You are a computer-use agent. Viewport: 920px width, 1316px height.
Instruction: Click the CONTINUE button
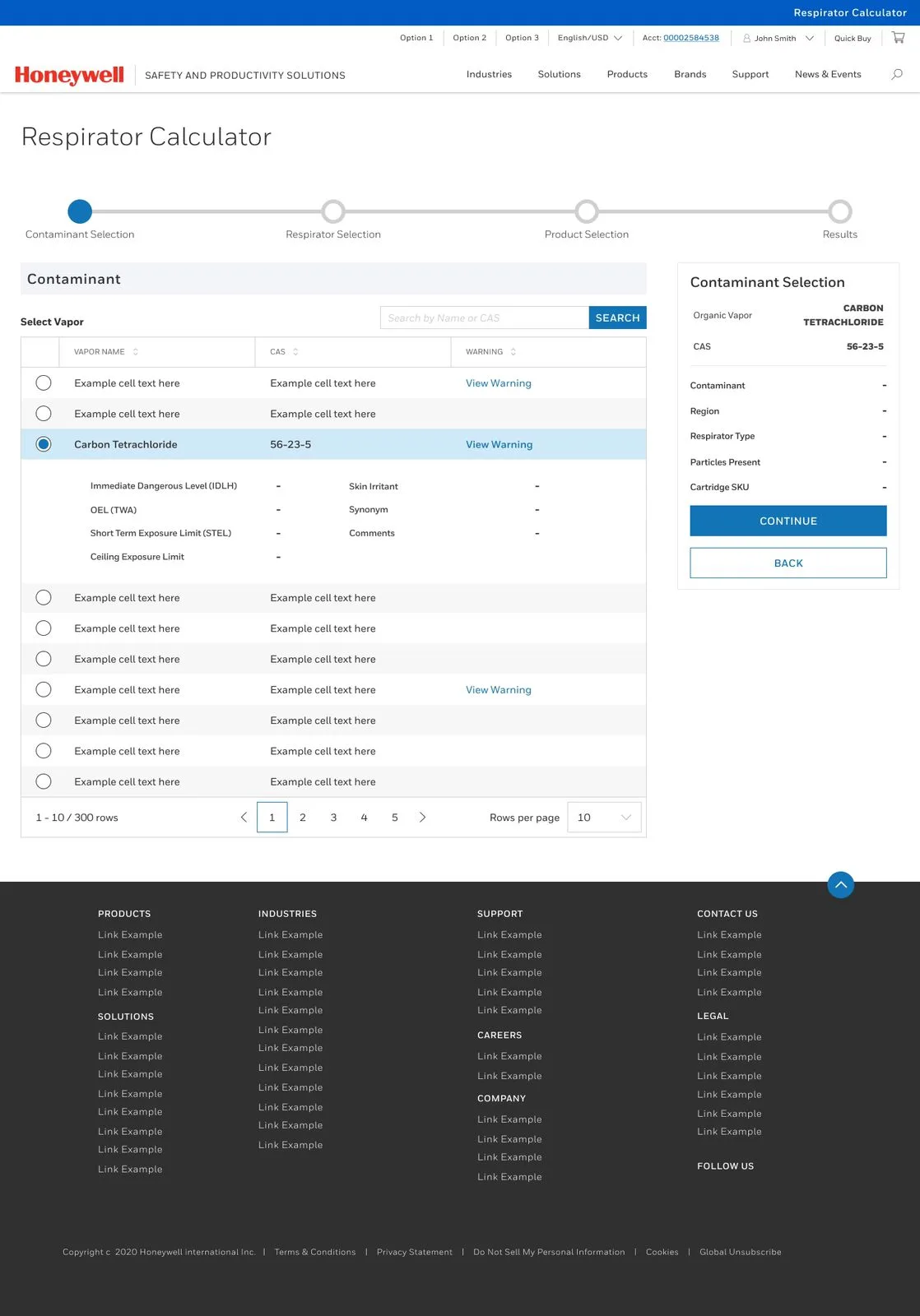pyautogui.click(x=788, y=521)
